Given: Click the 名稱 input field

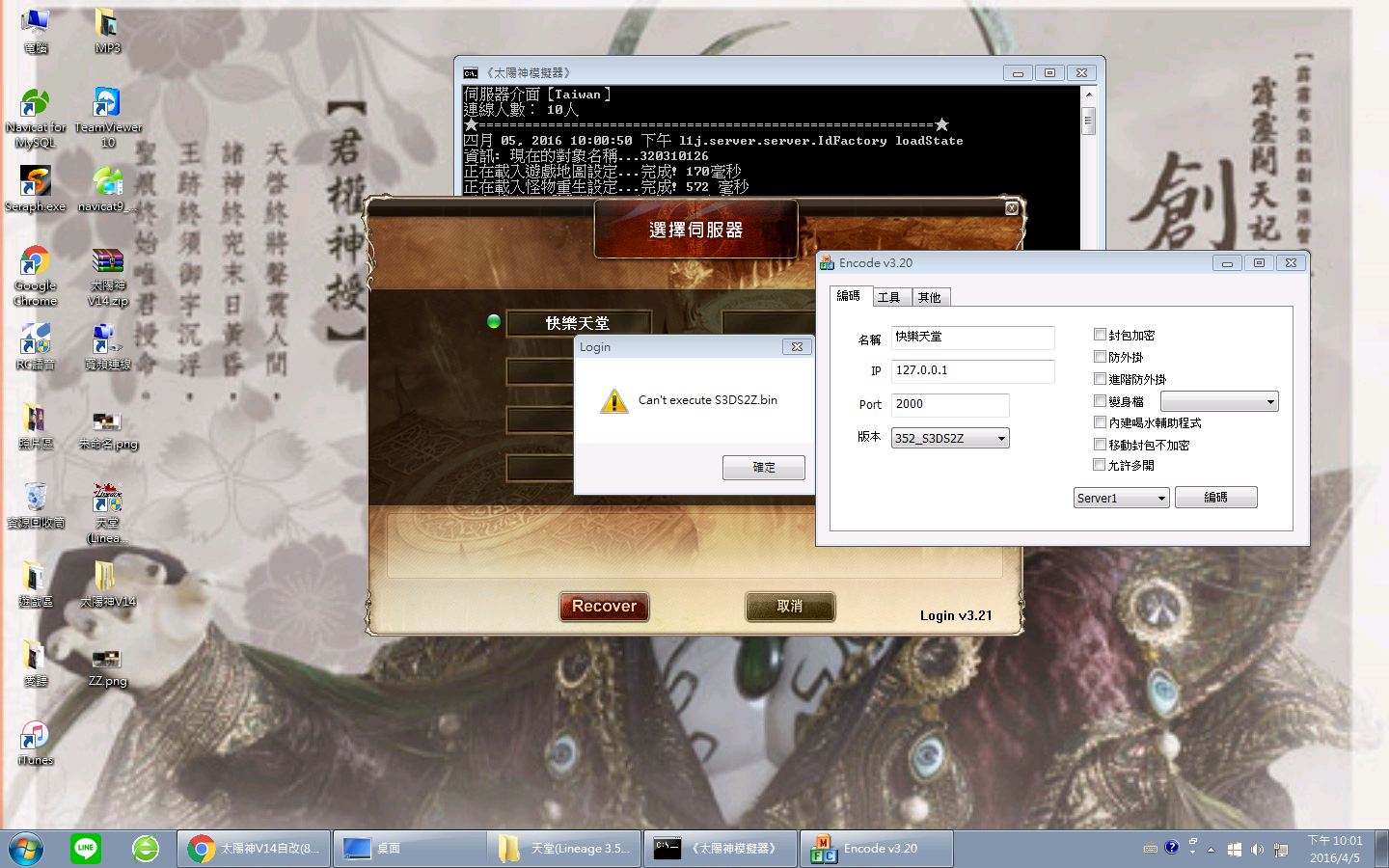Looking at the screenshot, I should (x=972, y=337).
